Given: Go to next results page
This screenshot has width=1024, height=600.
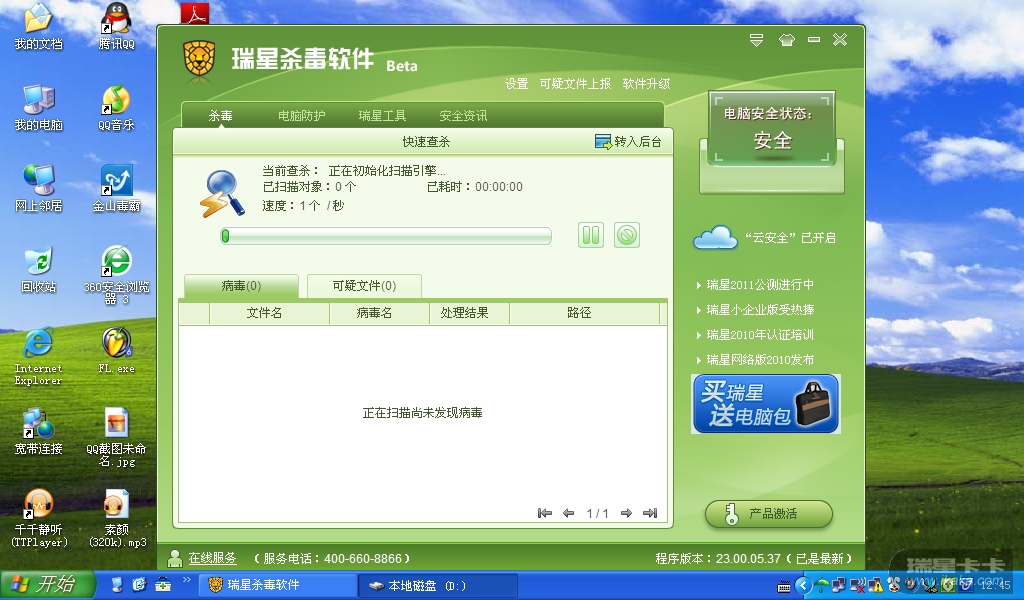Looking at the screenshot, I should pos(626,513).
